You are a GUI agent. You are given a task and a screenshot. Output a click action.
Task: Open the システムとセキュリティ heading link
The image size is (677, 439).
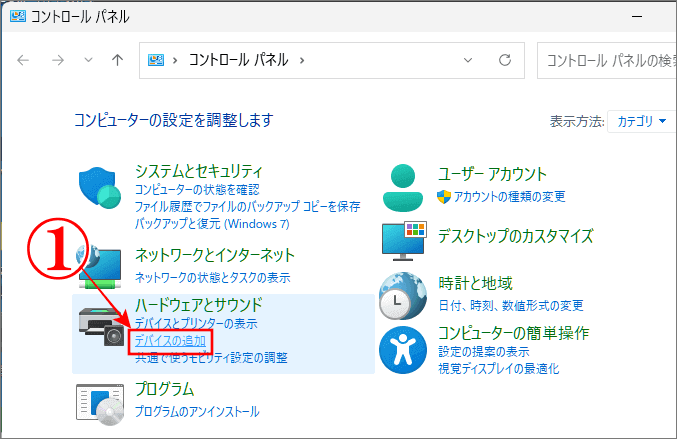[198, 171]
